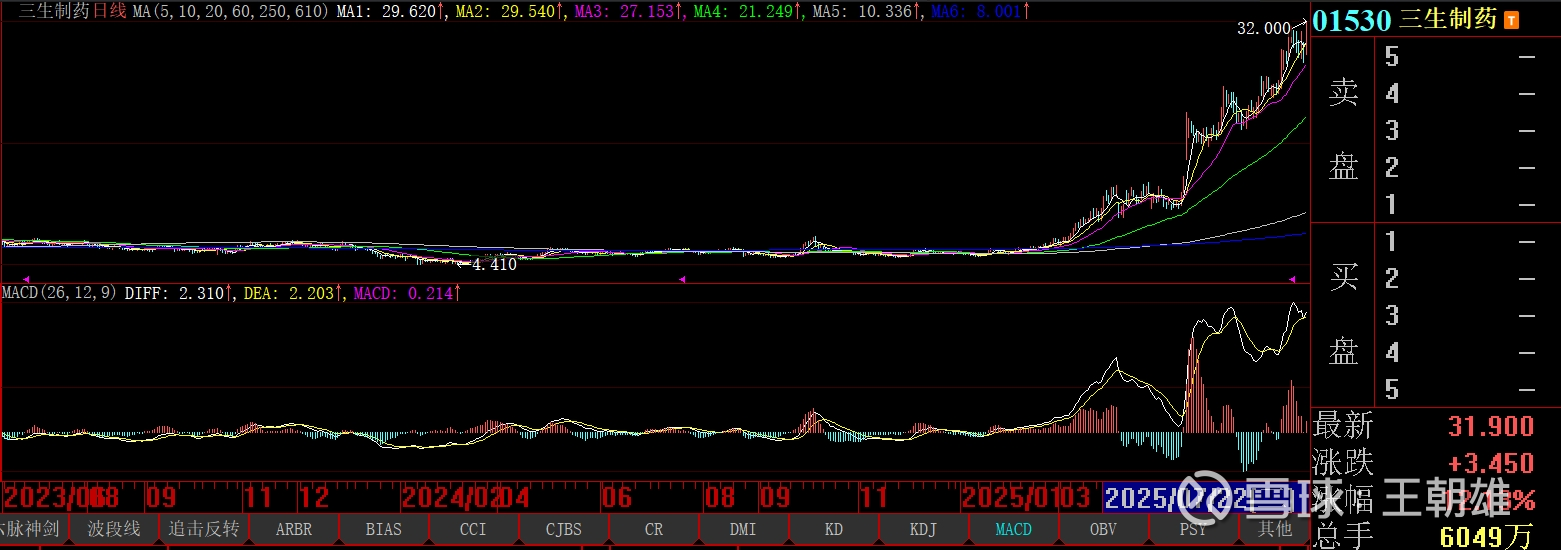Click the MACD: 0.214 value
This screenshot has width=1561, height=550.
pyautogui.click(x=406, y=293)
